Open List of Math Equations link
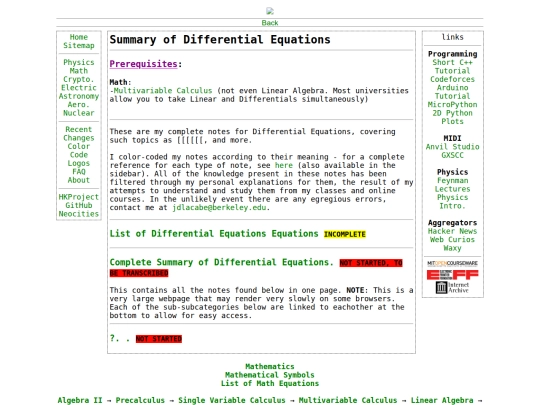 [270, 383]
